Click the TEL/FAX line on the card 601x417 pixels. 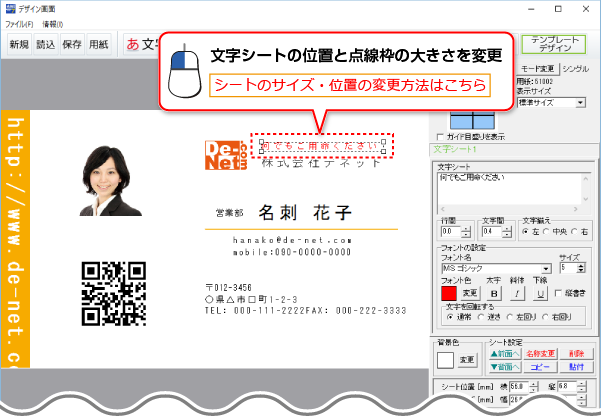305,311
